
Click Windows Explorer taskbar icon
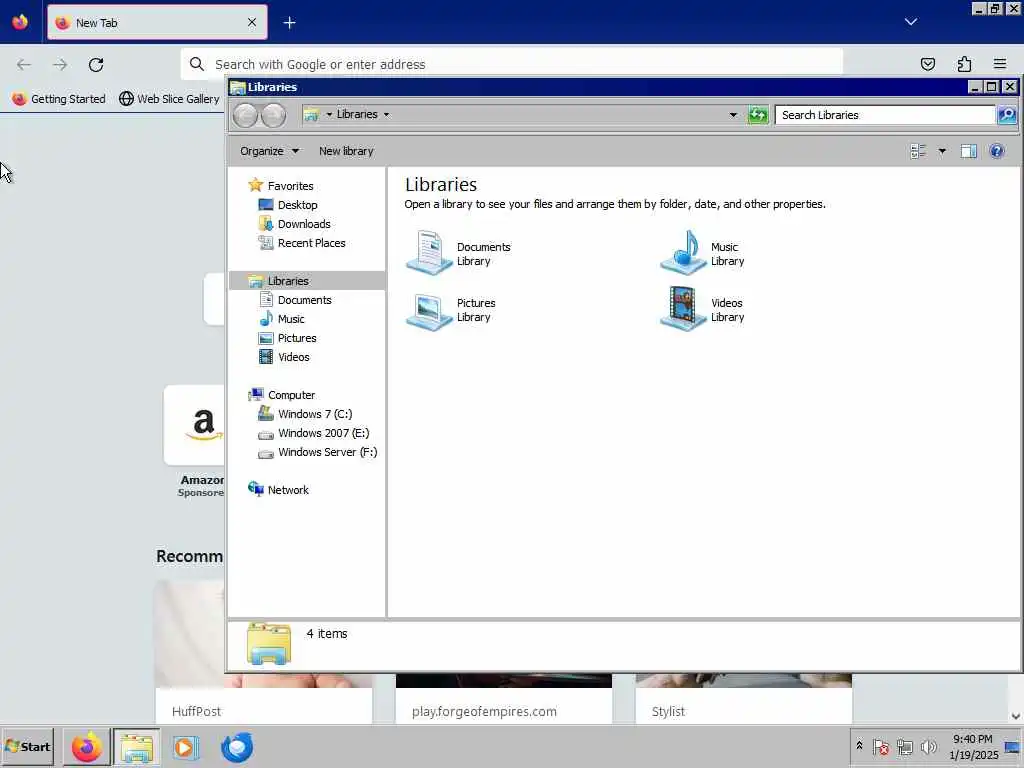click(136, 747)
